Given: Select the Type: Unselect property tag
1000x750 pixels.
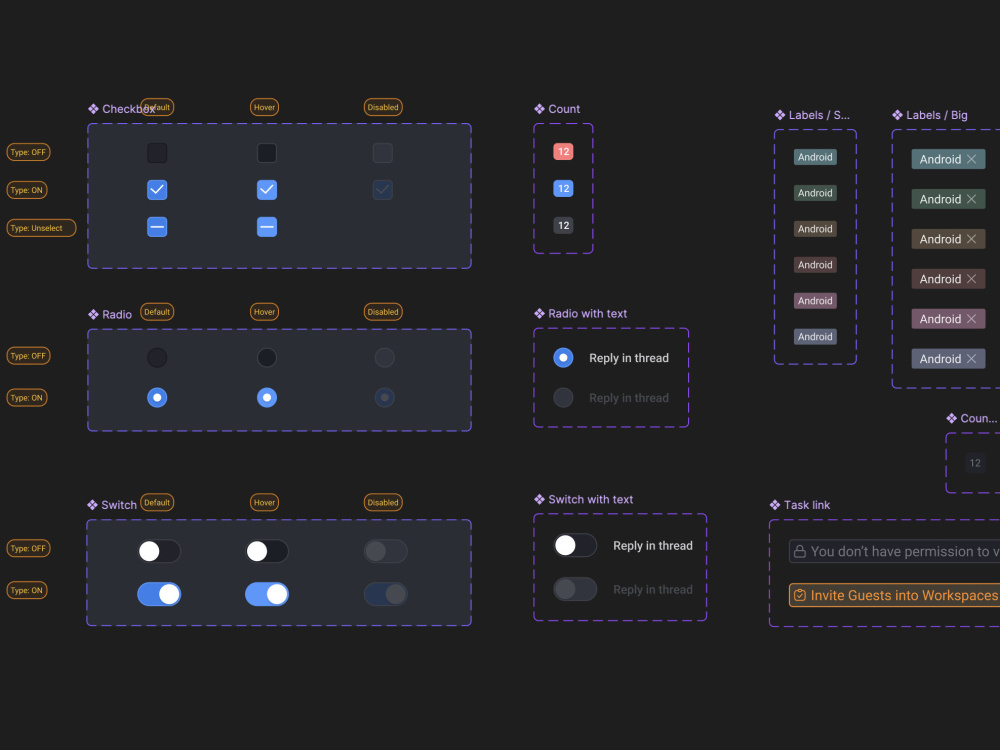Looking at the screenshot, I should (x=41, y=228).
